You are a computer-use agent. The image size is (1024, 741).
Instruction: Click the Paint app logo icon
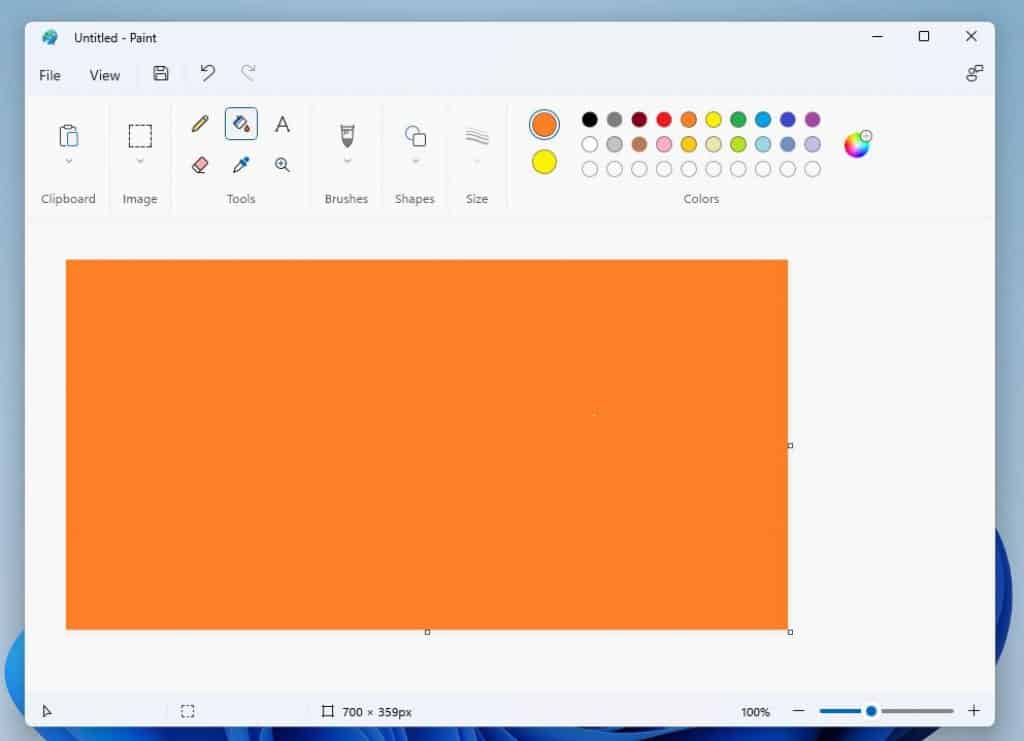point(50,37)
